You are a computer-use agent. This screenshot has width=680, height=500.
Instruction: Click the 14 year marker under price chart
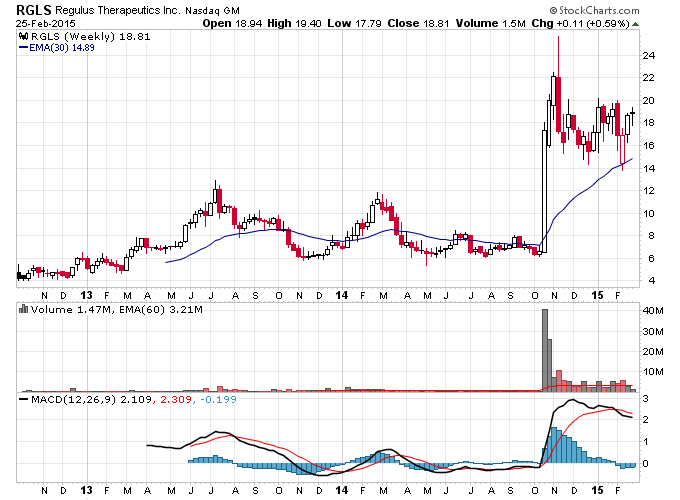coord(342,295)
